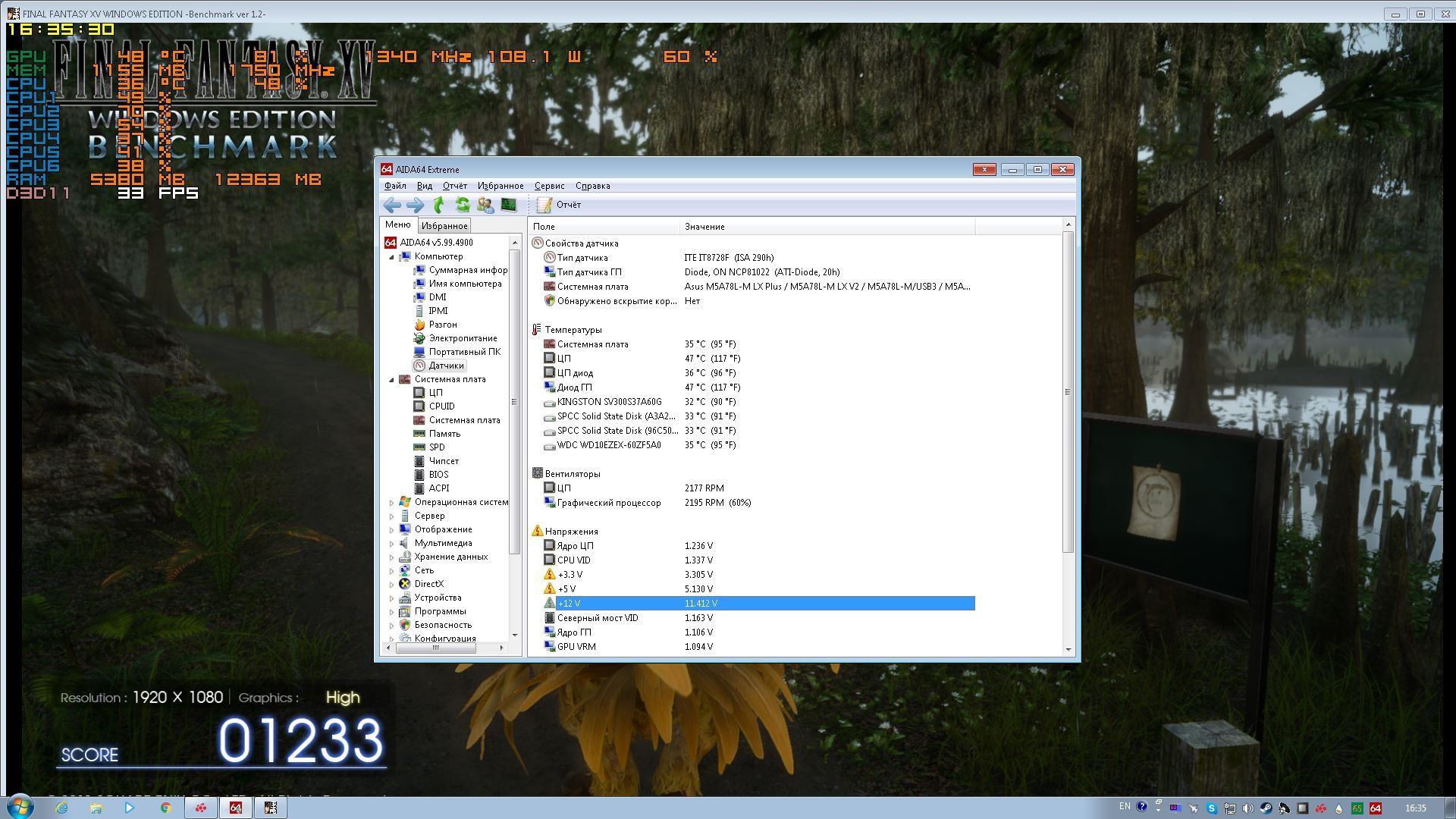Select Память memory tree item
This screenshot has height=819, width=1456.
444,434
